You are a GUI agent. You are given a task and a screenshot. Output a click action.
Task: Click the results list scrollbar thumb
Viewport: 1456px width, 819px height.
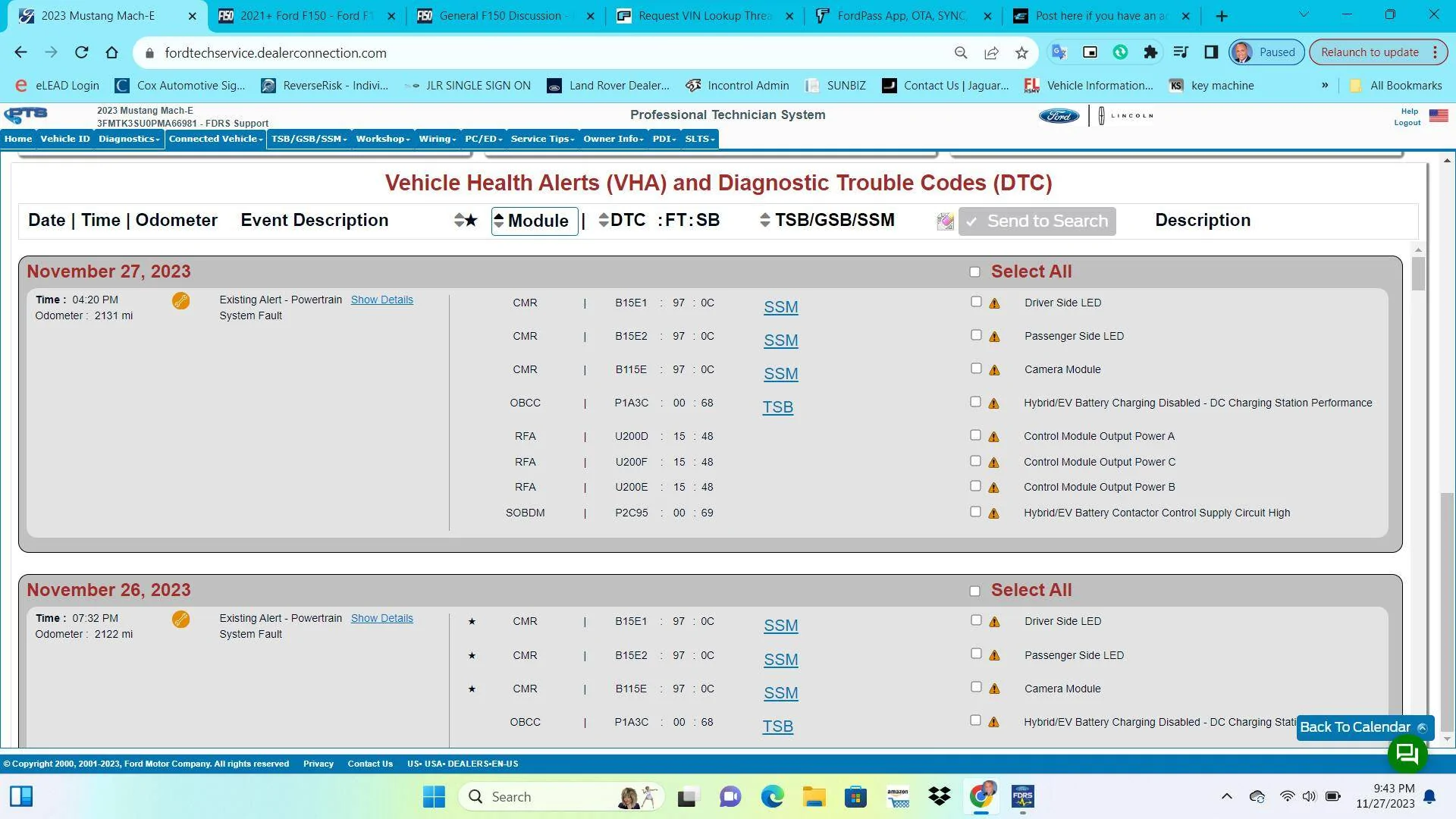pyautogui.click(x=1418, y=273)
